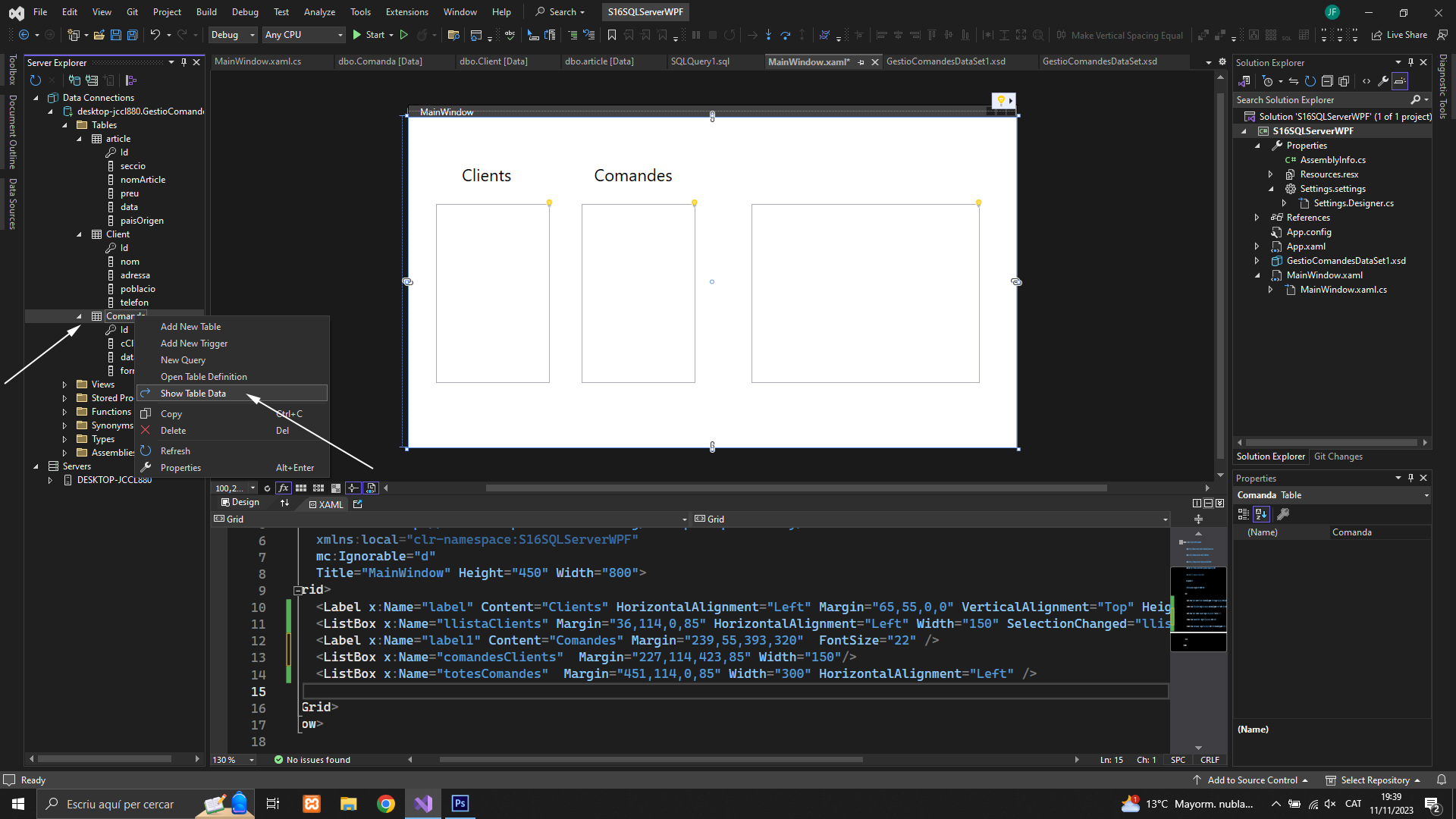
Task: Click the lightbulb quick actions icon
Action: [x=1001, y=100]
